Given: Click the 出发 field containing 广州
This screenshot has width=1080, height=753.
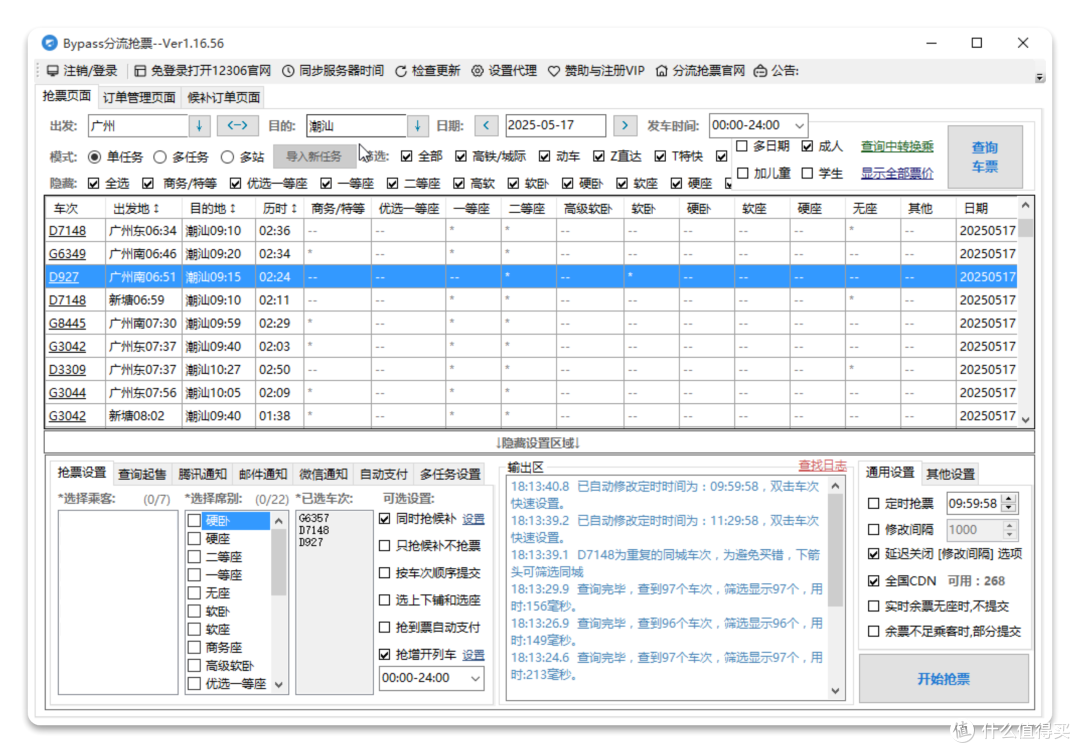Looking at the screenshot, I should 138,126.
